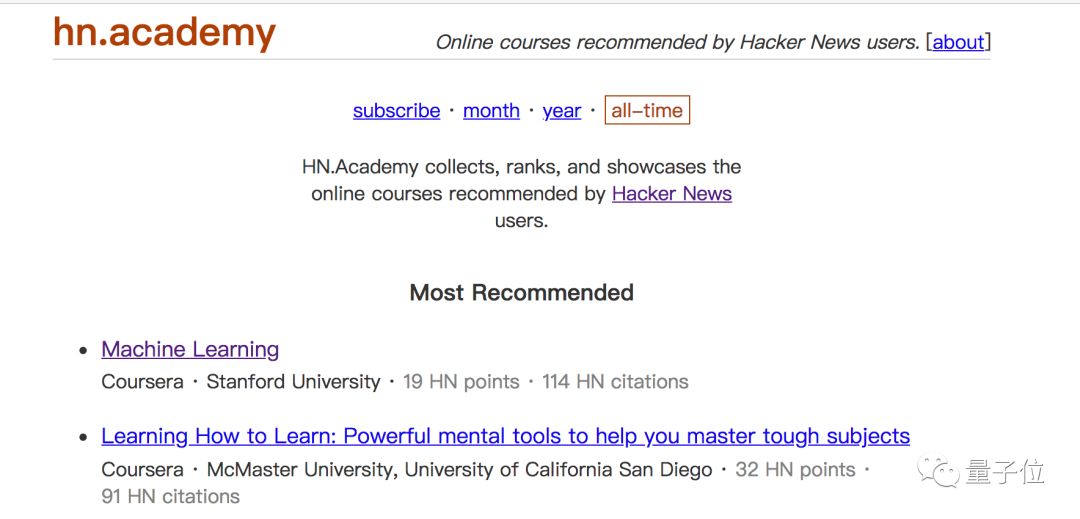Click the bullet beside Machine Learning

[84, 351]
